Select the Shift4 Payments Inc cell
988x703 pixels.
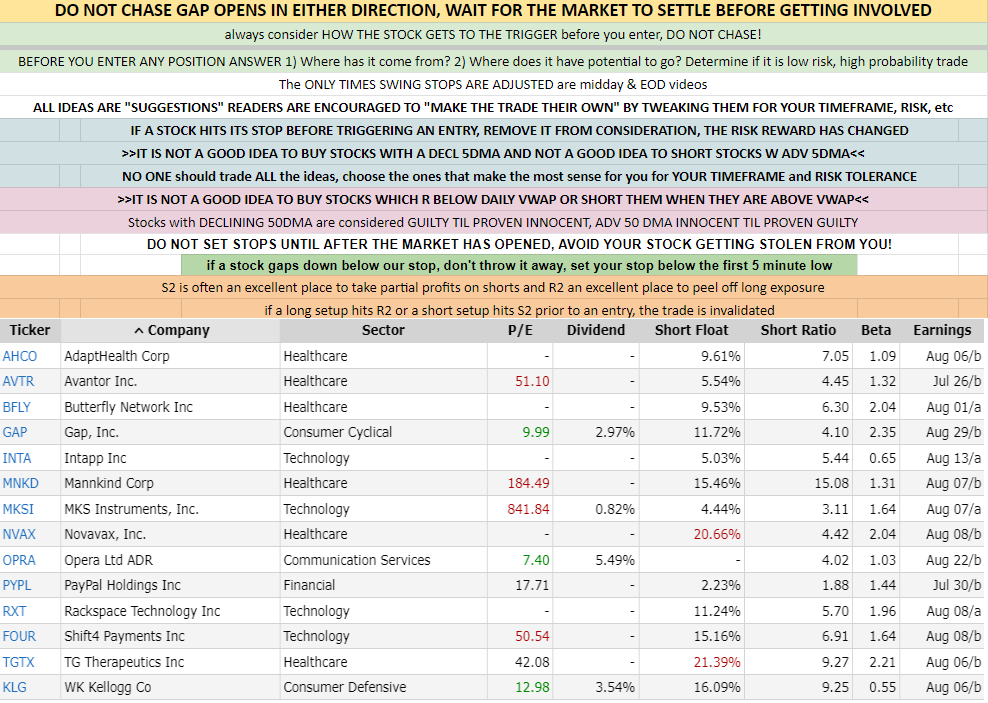coord(170,636)
